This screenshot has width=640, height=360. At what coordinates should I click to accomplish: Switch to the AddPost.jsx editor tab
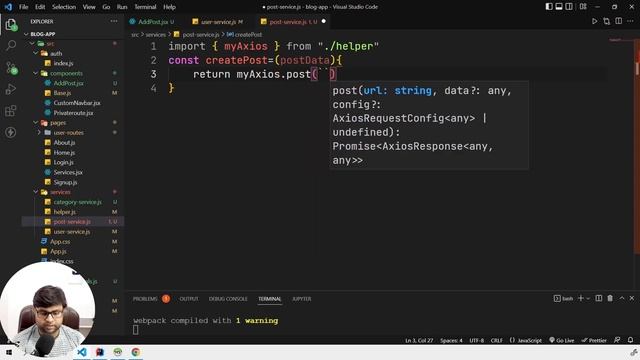pos(152,21)
